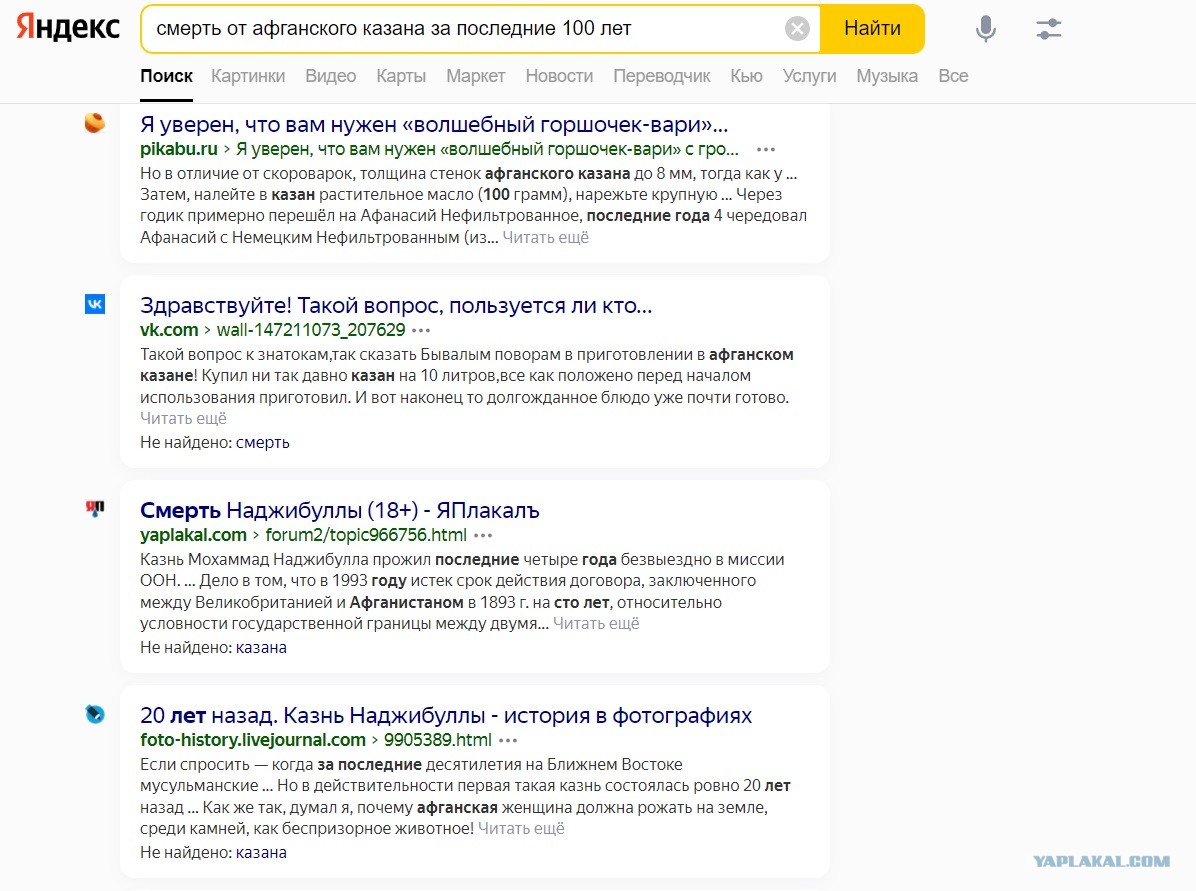Open result «волшебный горшочек-вари» title

[x=434, y=124]
